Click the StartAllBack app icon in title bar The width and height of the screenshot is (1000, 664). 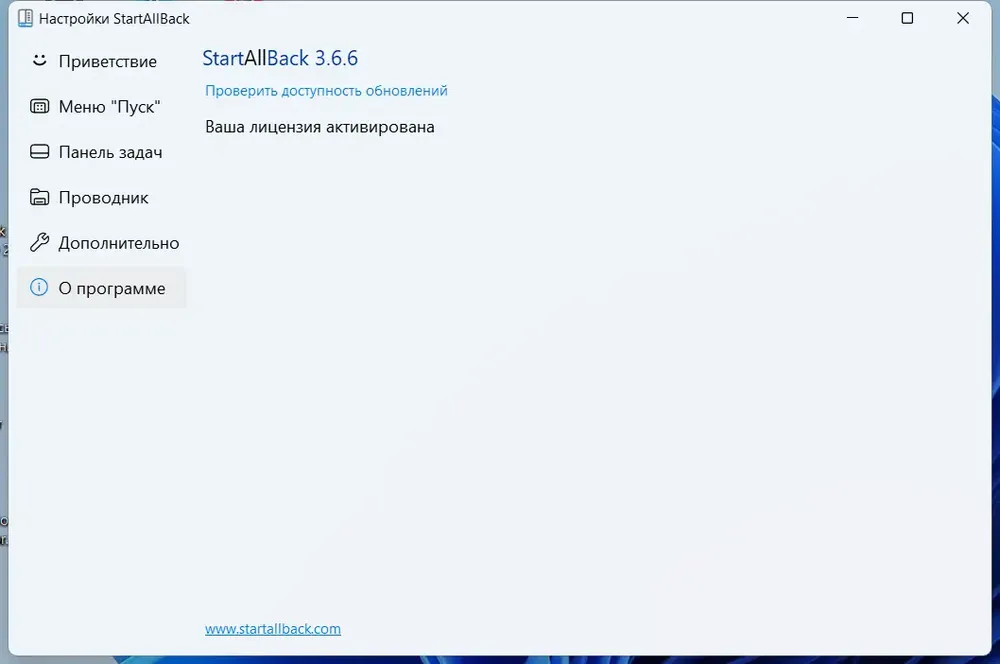pos(26,18)
